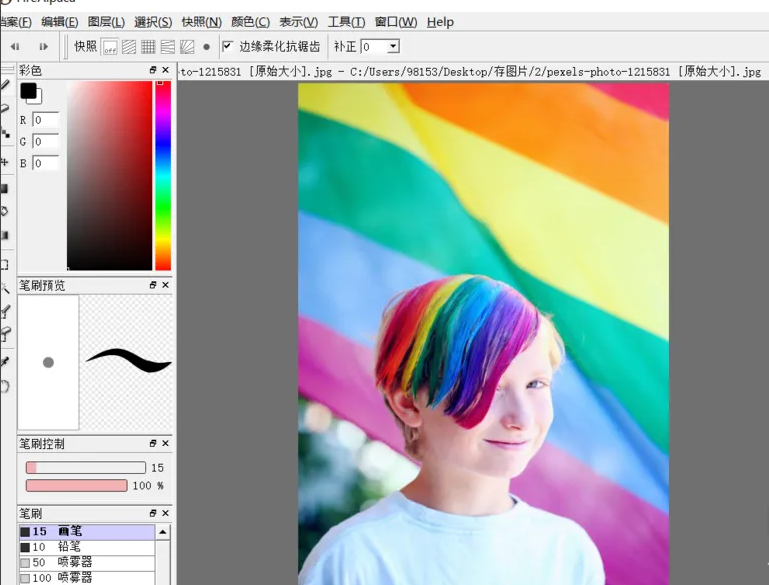Enable the vanishing point snap

pyautogui.click(x=168, y=47)
